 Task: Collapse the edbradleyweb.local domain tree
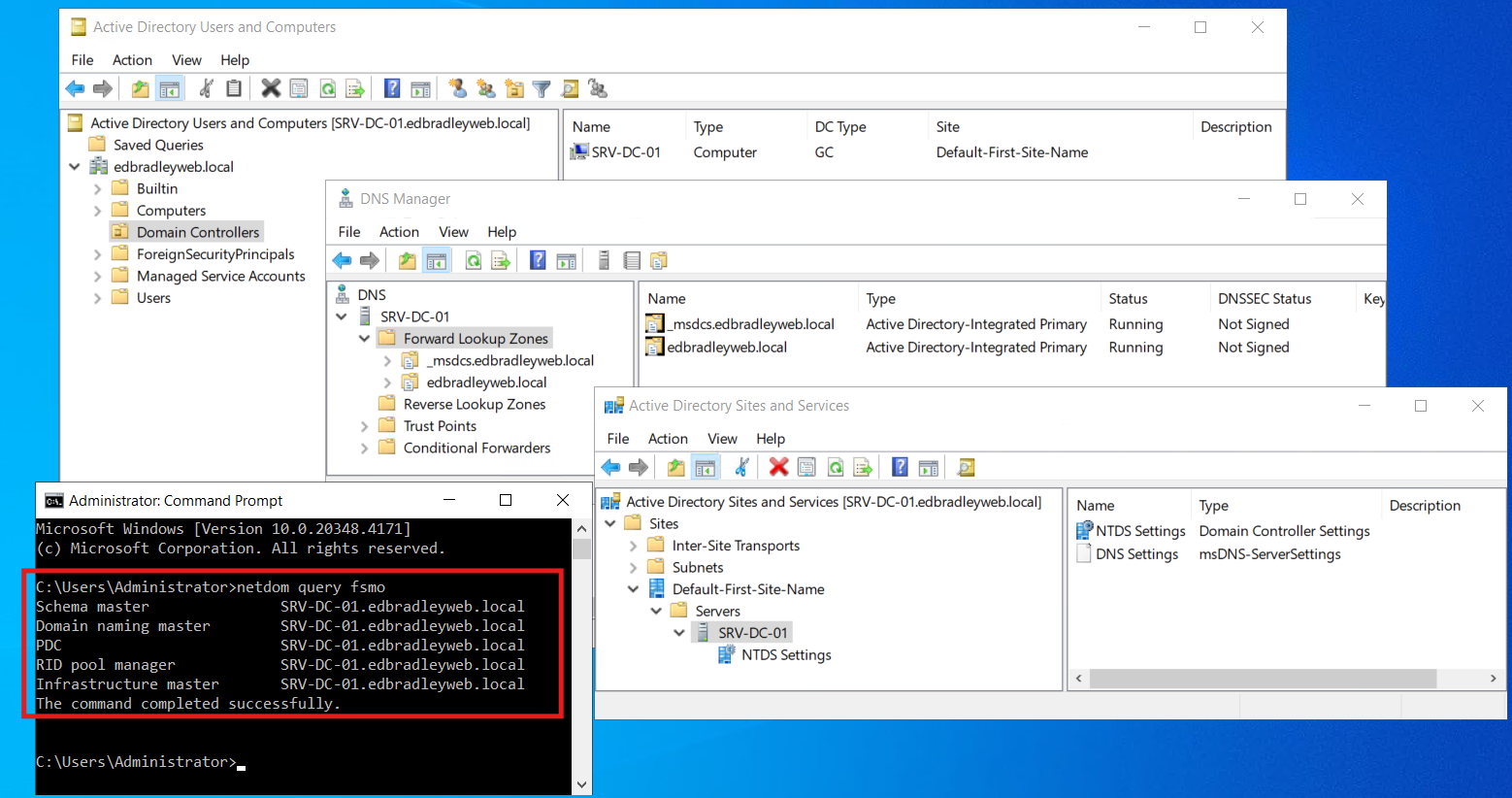[x=75, y=166]
